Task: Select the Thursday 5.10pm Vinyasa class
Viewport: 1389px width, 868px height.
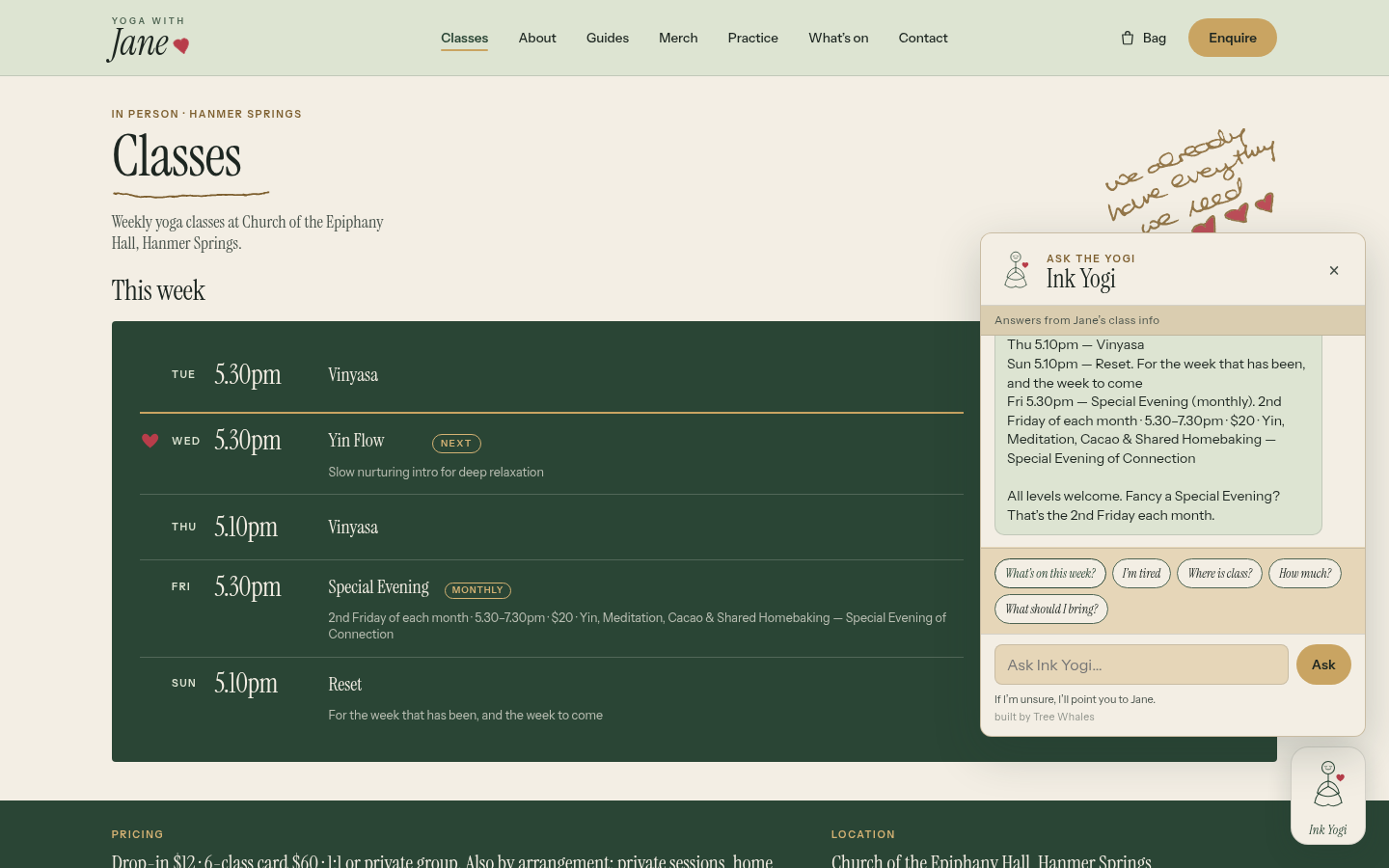Action: click(552, 528)
